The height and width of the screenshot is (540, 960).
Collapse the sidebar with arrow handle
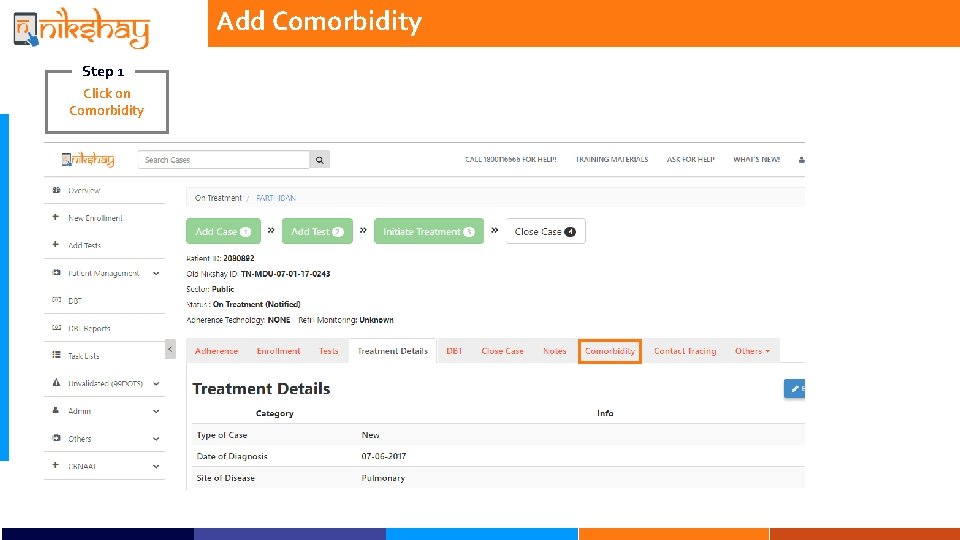click(170, 349)
